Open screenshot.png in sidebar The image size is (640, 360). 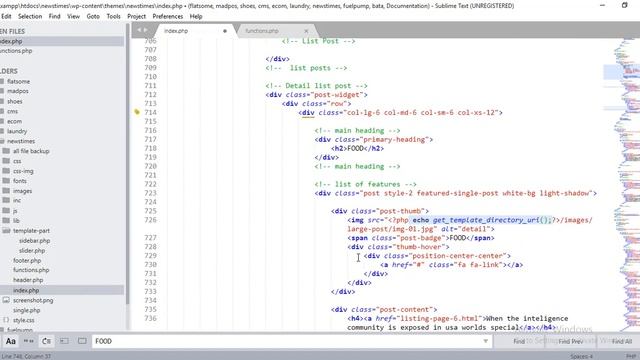[33, 300]
